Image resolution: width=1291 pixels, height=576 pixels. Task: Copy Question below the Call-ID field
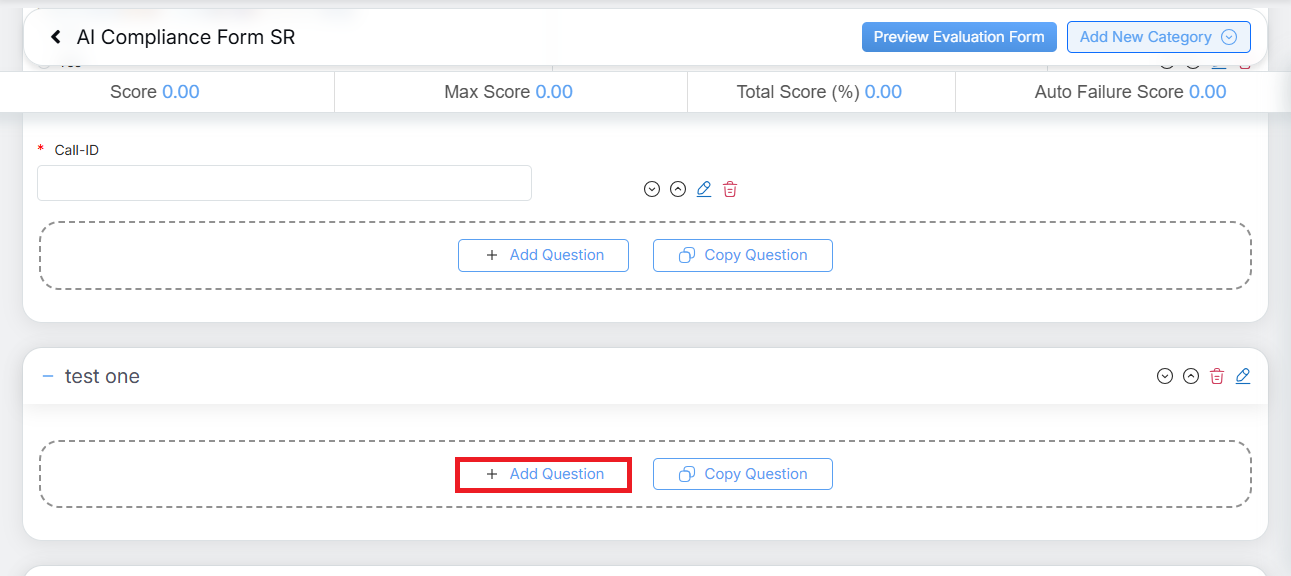tap(742, 255)
